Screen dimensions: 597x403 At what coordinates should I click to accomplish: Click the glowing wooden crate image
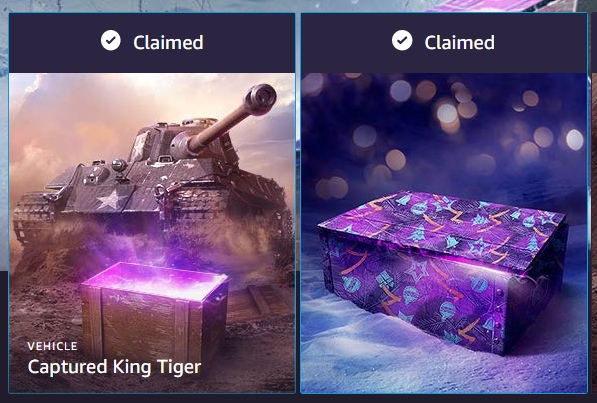(x=154, y=309)
